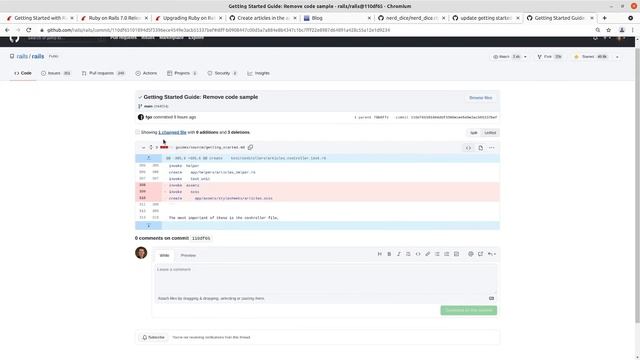Click the GitHub search field

63,38
